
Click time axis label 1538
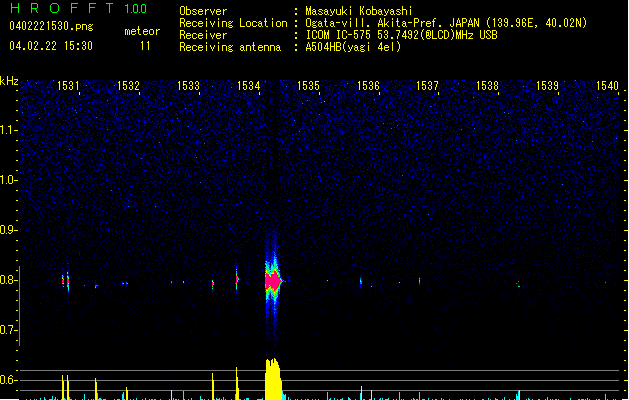[487, 86]
